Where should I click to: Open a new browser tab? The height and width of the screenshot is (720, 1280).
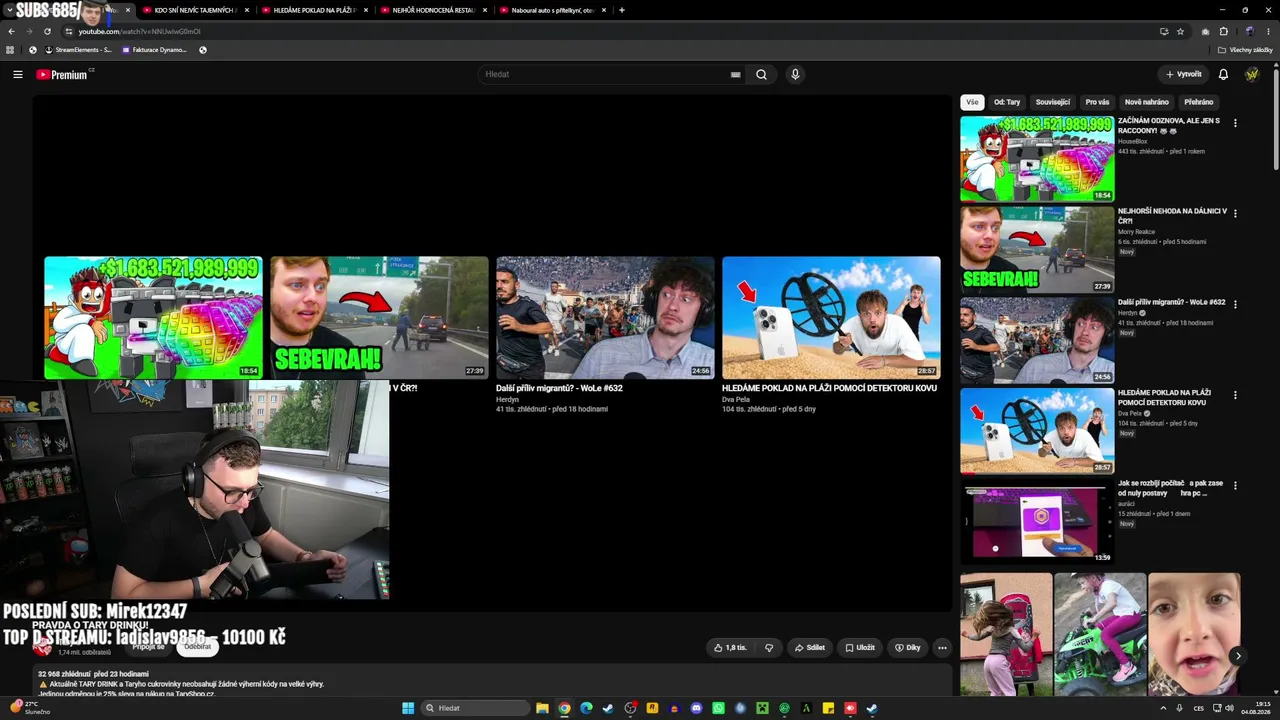click(x=622, y=10)
